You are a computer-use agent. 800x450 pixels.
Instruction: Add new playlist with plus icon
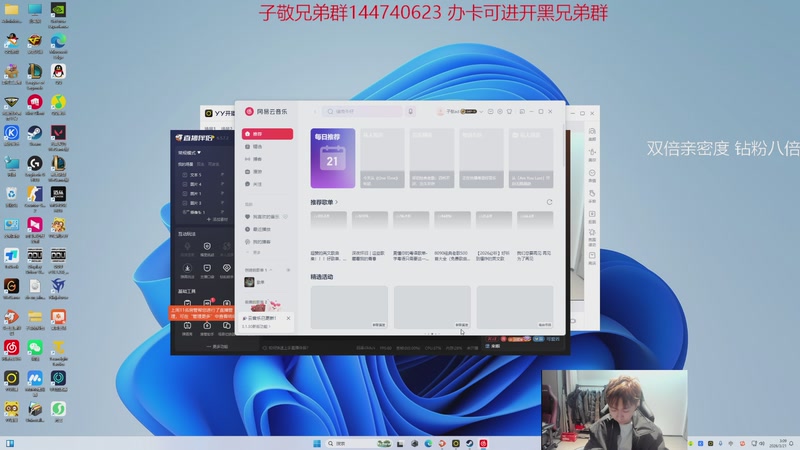pyautogui.click(x=288, y=269)
